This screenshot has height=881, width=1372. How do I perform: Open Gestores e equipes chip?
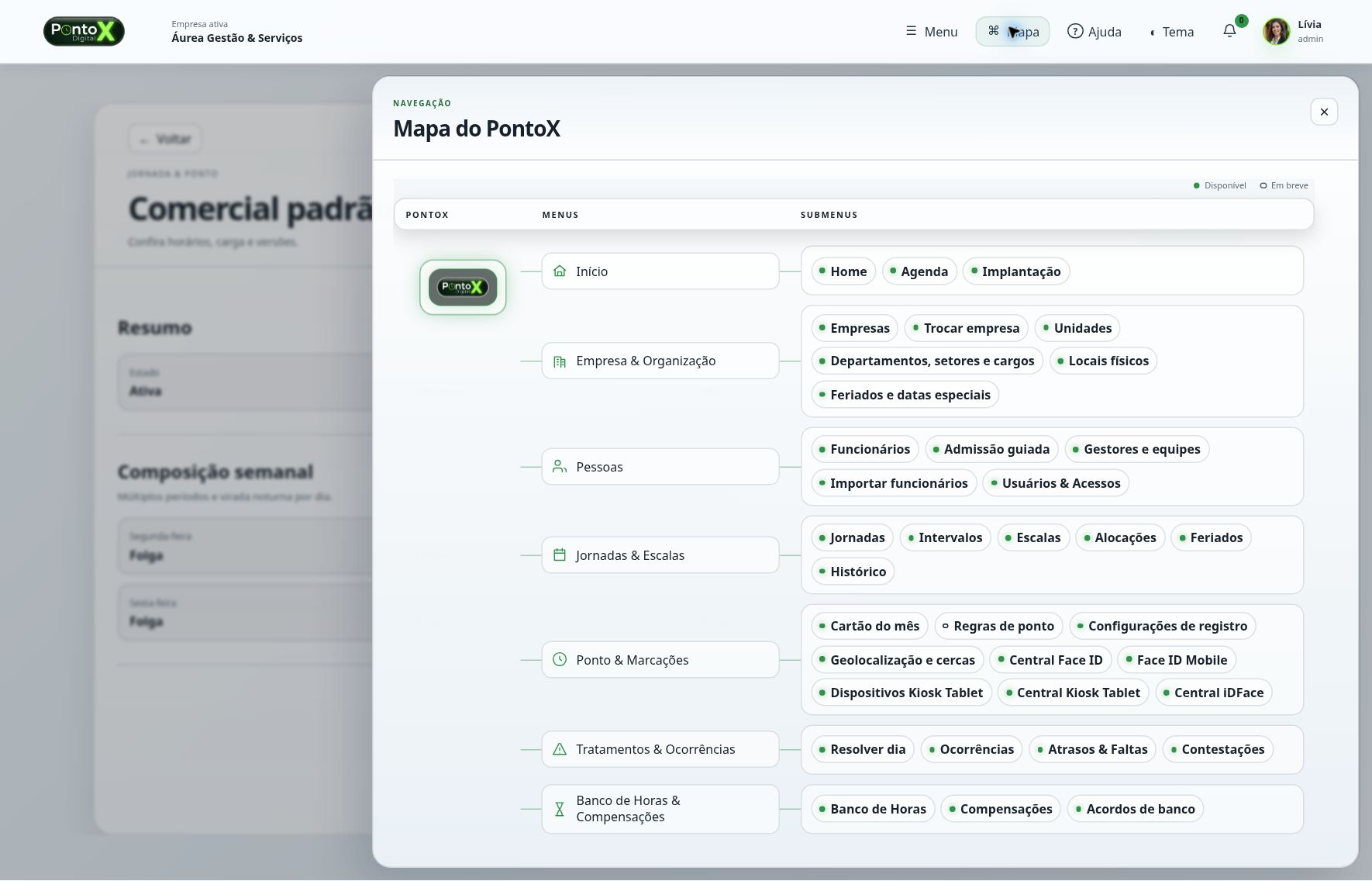click(x=1137, y=449)
